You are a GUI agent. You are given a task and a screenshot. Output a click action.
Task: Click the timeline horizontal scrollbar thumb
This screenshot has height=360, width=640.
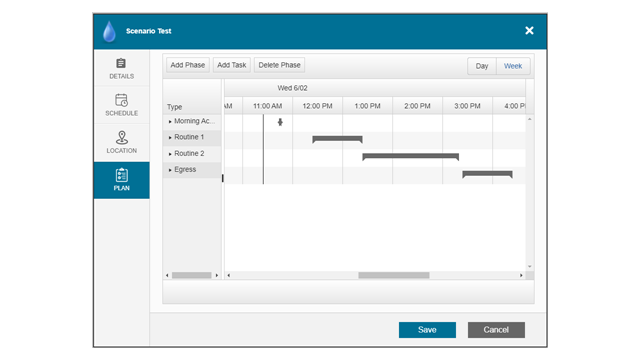[393, 276]
